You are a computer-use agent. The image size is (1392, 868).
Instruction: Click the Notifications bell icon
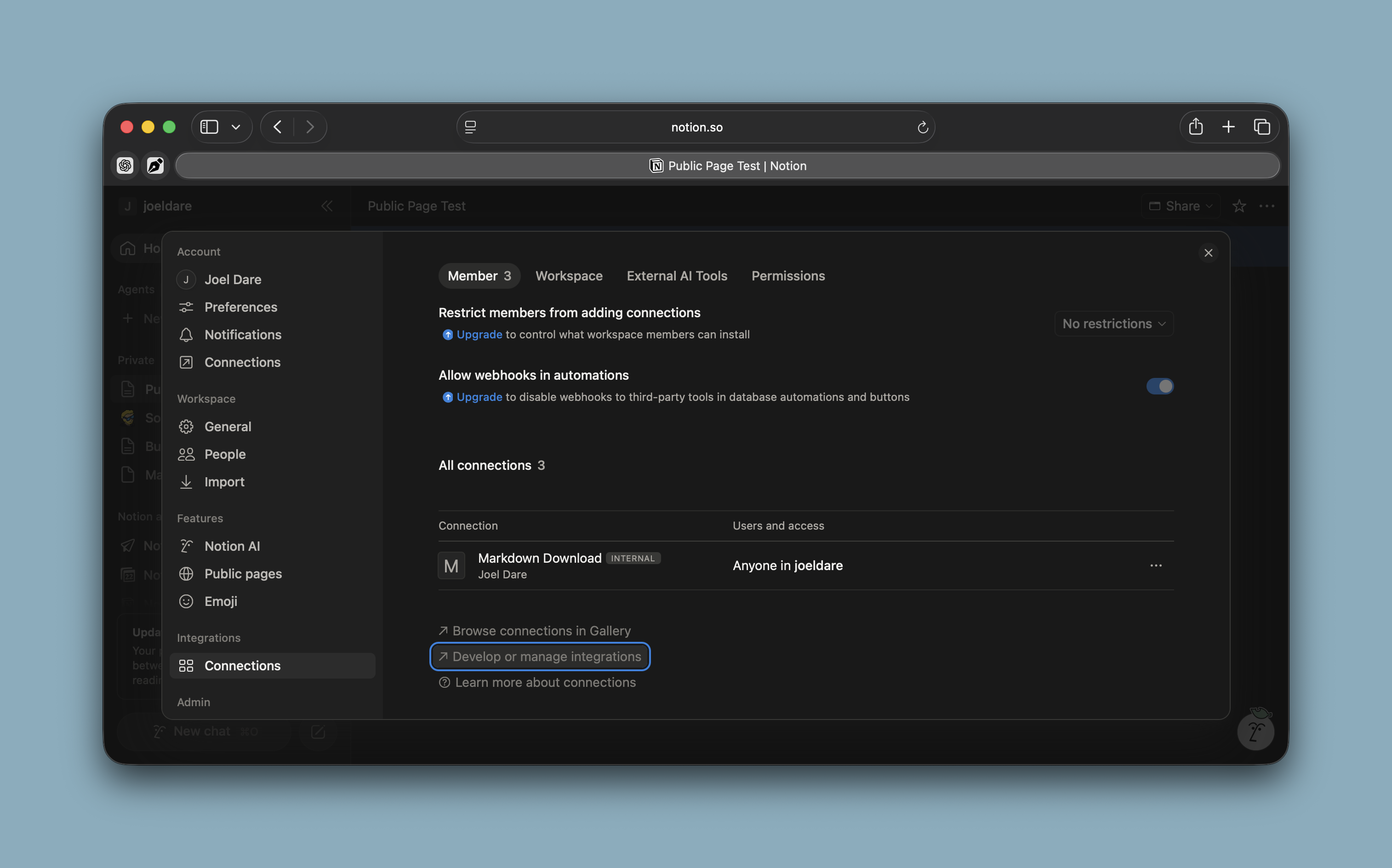click(186, 335)
